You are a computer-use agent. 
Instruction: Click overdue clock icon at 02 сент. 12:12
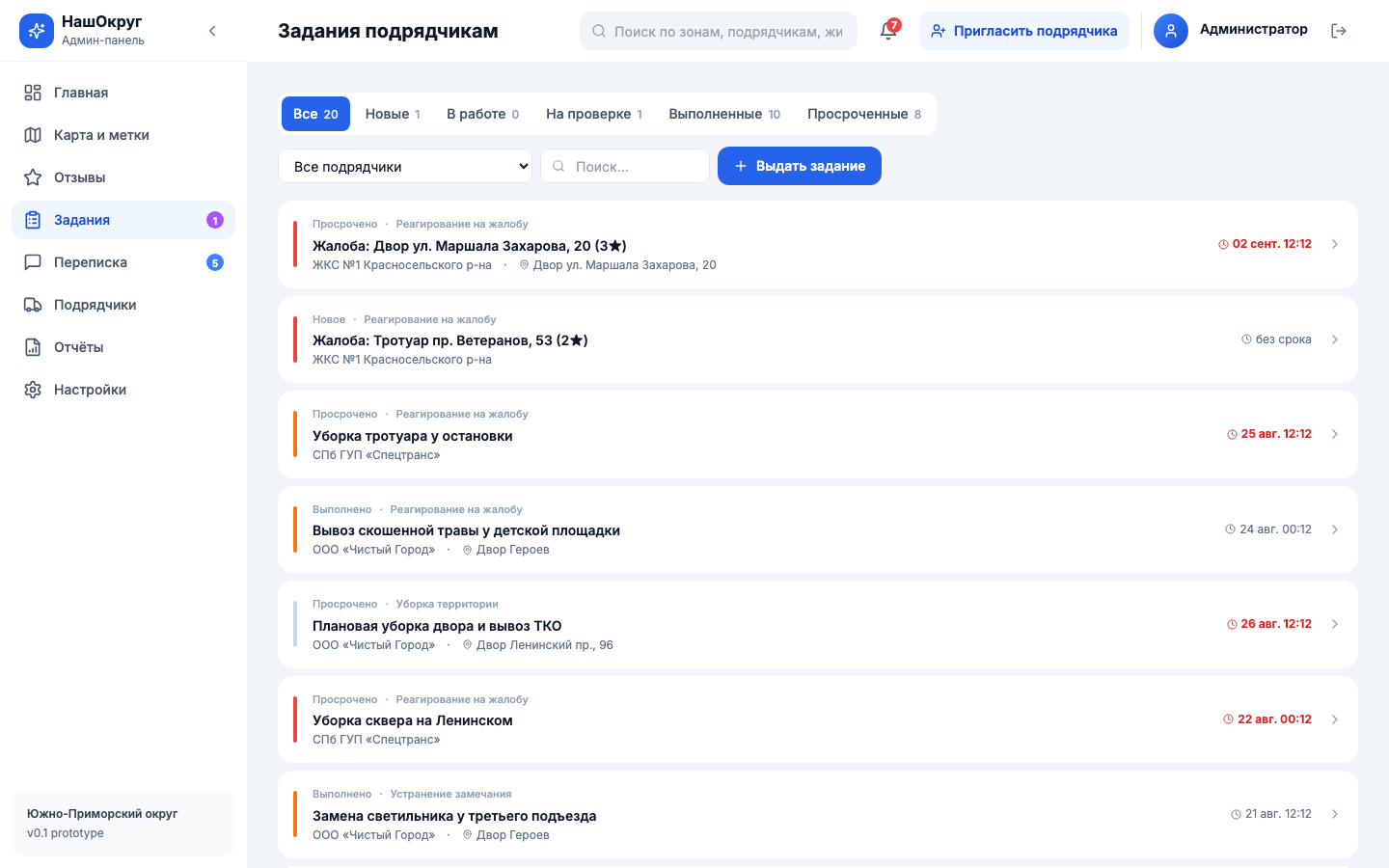[x=1224, y=245]
